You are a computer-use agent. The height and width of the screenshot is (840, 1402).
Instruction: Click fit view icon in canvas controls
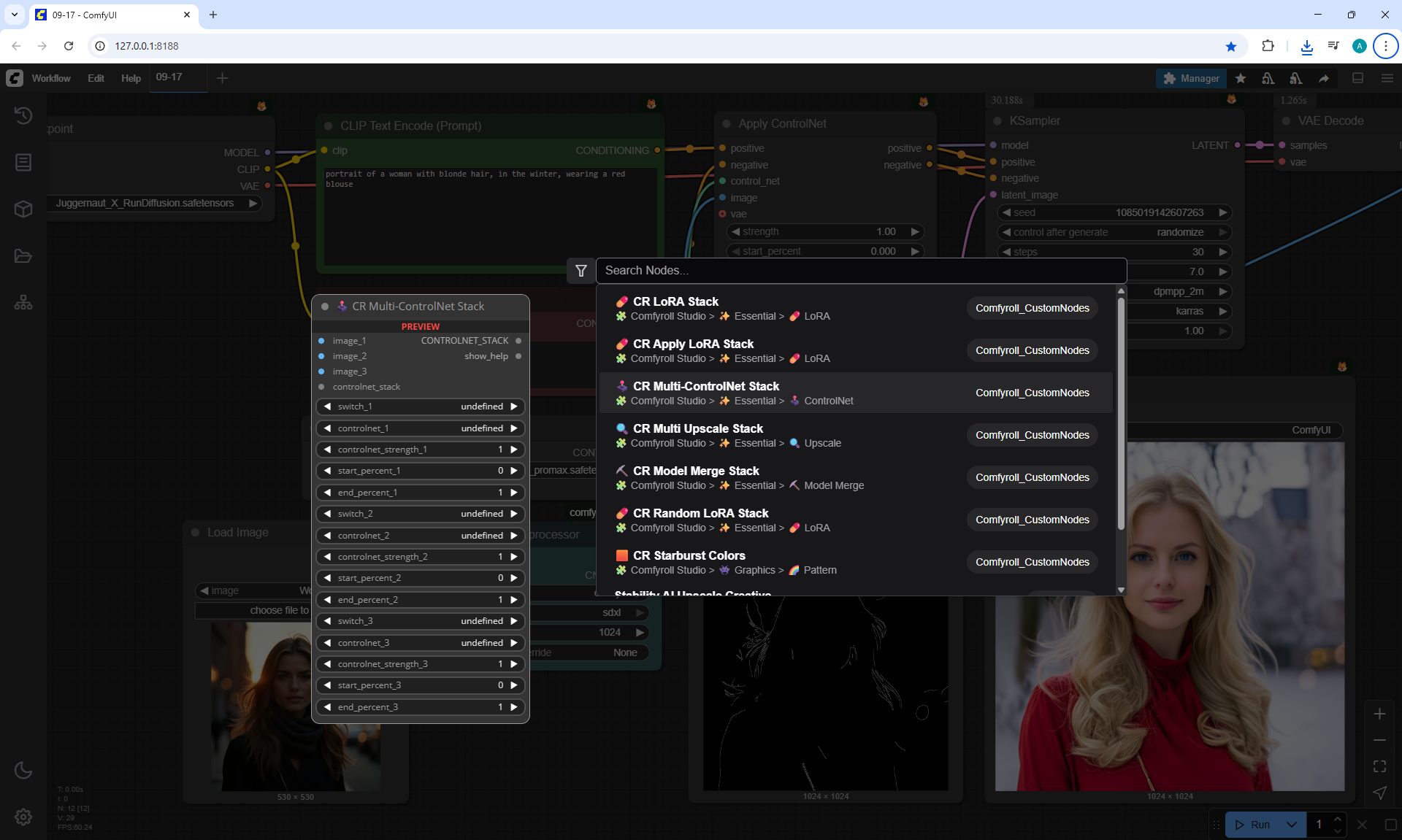click(1379, 766)
